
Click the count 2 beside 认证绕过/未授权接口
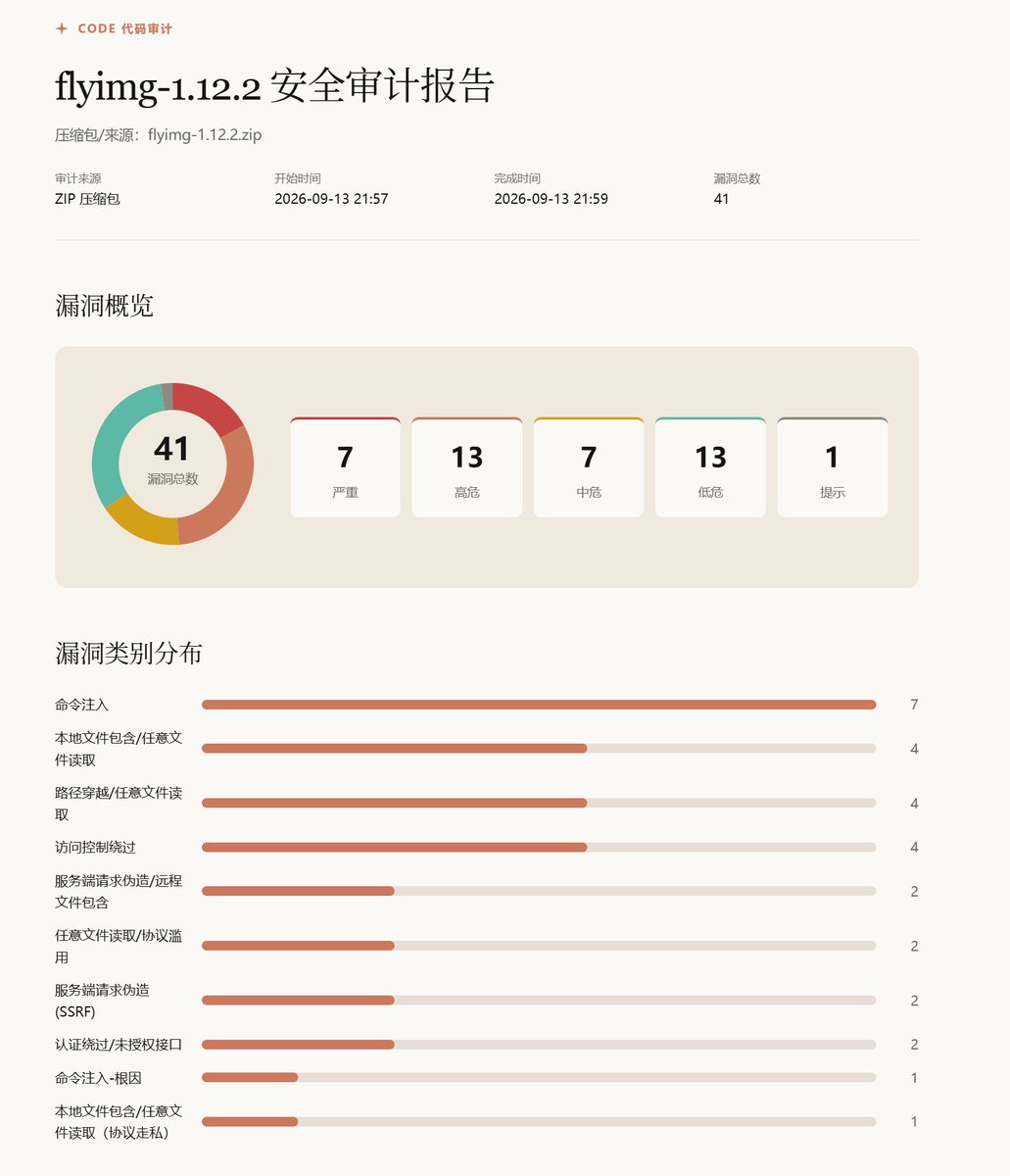(914, 1045)
